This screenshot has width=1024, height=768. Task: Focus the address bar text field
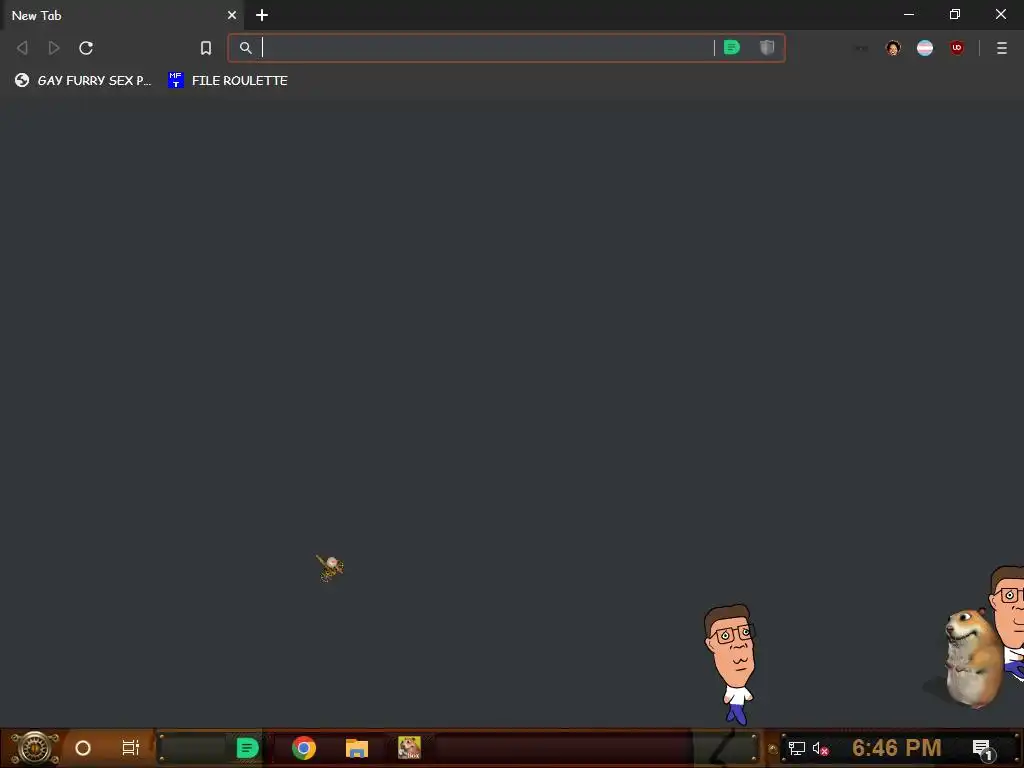[x=487, y=48]
